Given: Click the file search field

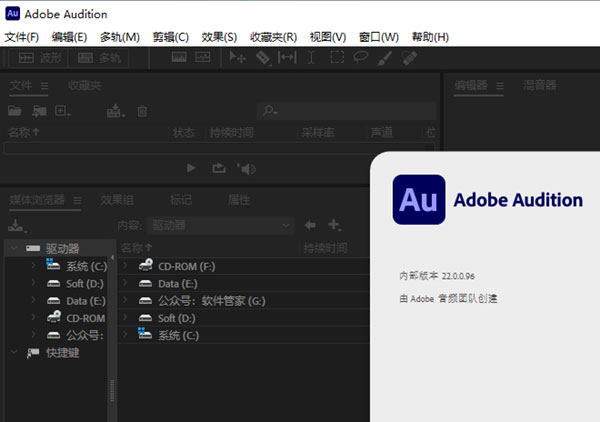Looking at the screenshot, I should click(346, 111).
